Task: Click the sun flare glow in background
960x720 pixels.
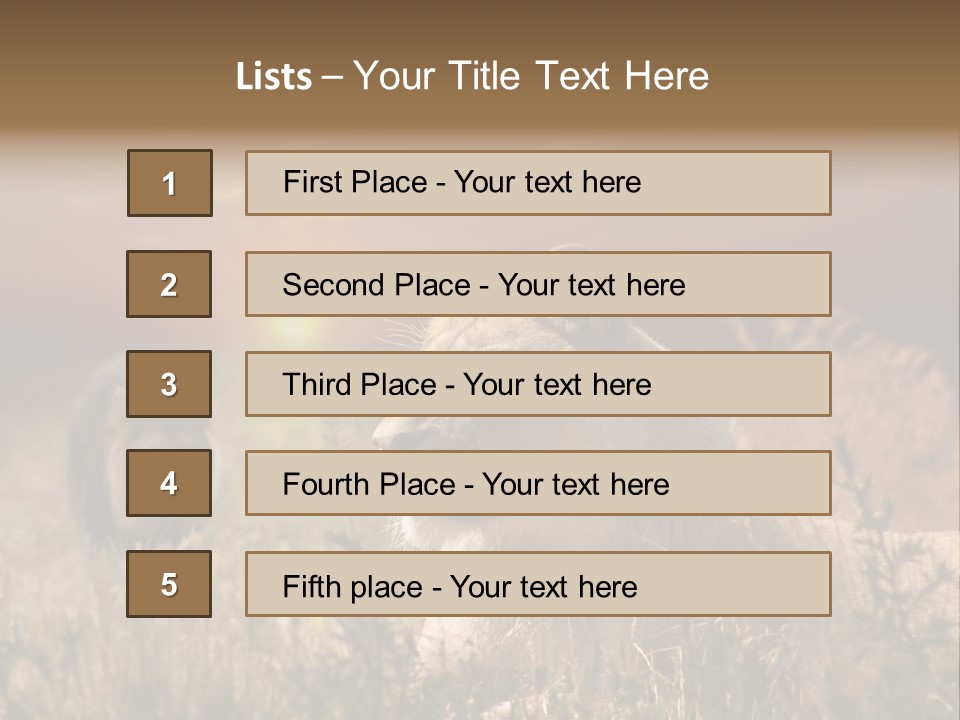Action: 292,331
